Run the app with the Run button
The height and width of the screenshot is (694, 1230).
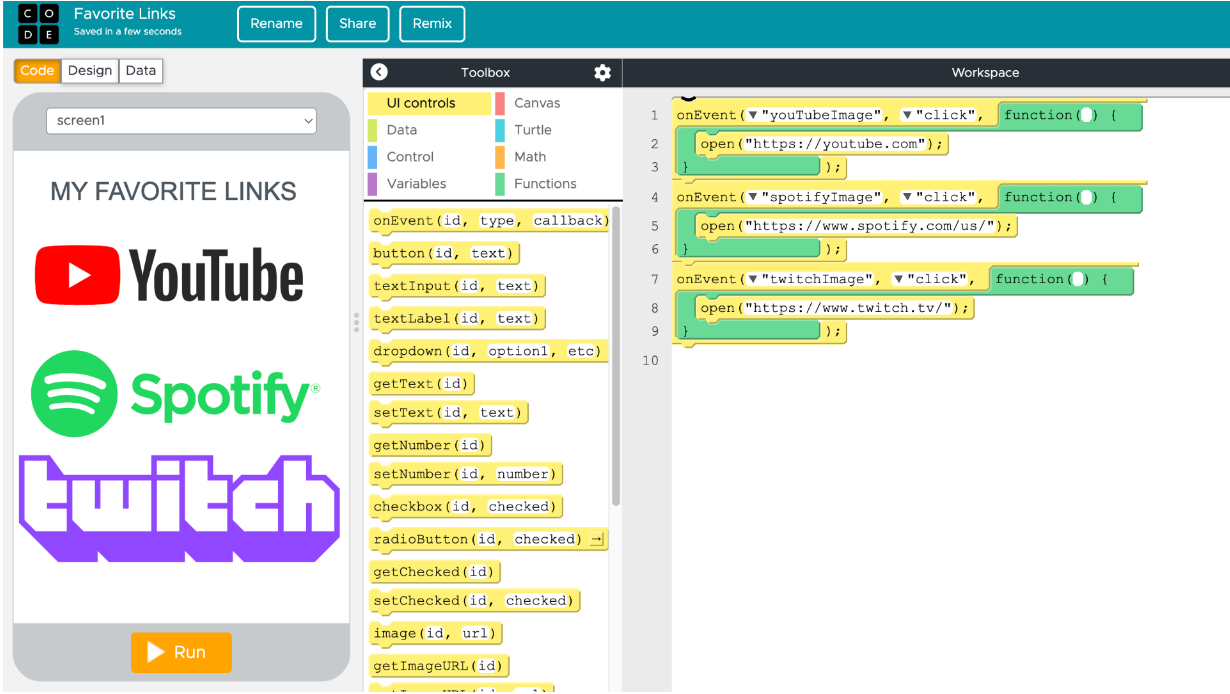click(181, 652)
